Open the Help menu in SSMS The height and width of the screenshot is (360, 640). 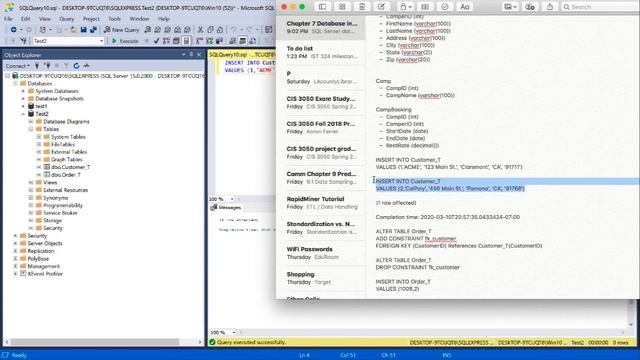(x=164, y=19)
